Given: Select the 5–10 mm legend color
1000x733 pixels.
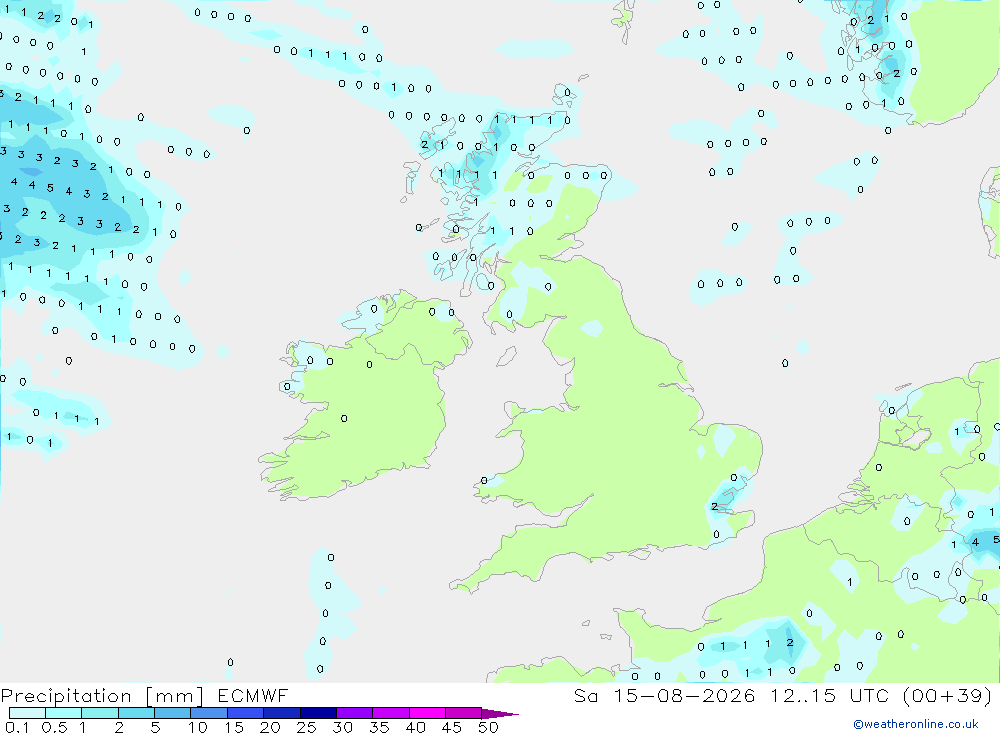Looking at the screenshot, I should [x=173, y=713].
